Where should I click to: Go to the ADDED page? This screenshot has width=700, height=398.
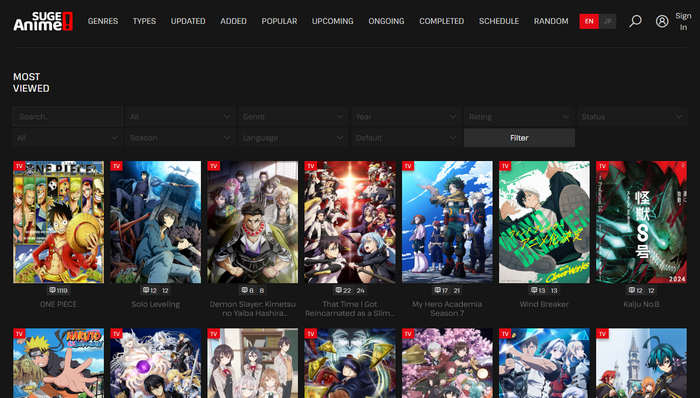point(233,21)
